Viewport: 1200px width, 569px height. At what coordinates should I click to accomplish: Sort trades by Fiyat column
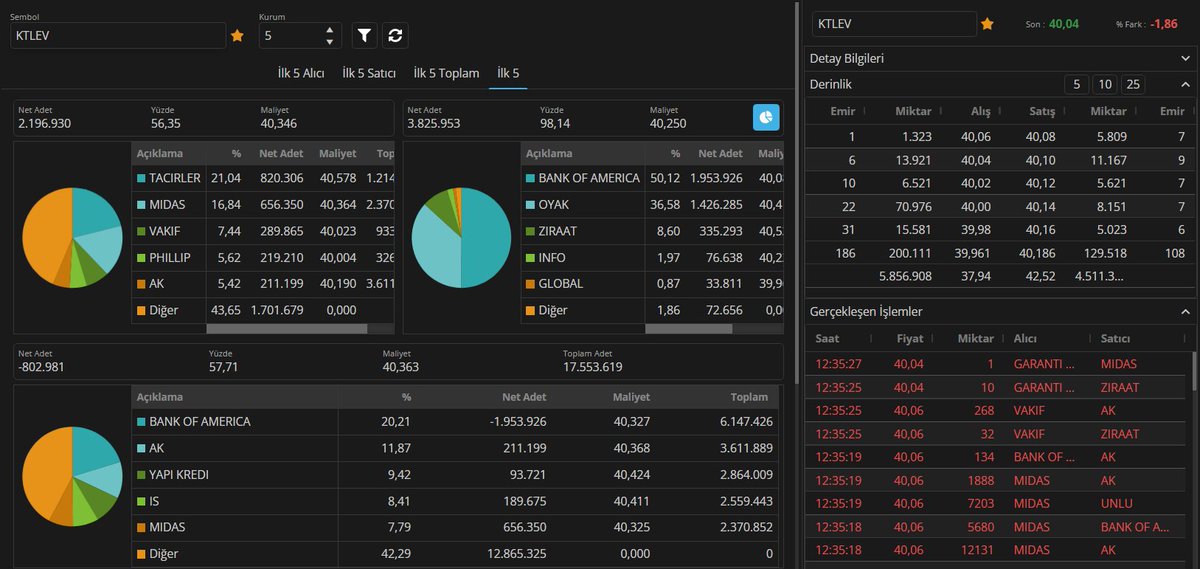point(909,338)
